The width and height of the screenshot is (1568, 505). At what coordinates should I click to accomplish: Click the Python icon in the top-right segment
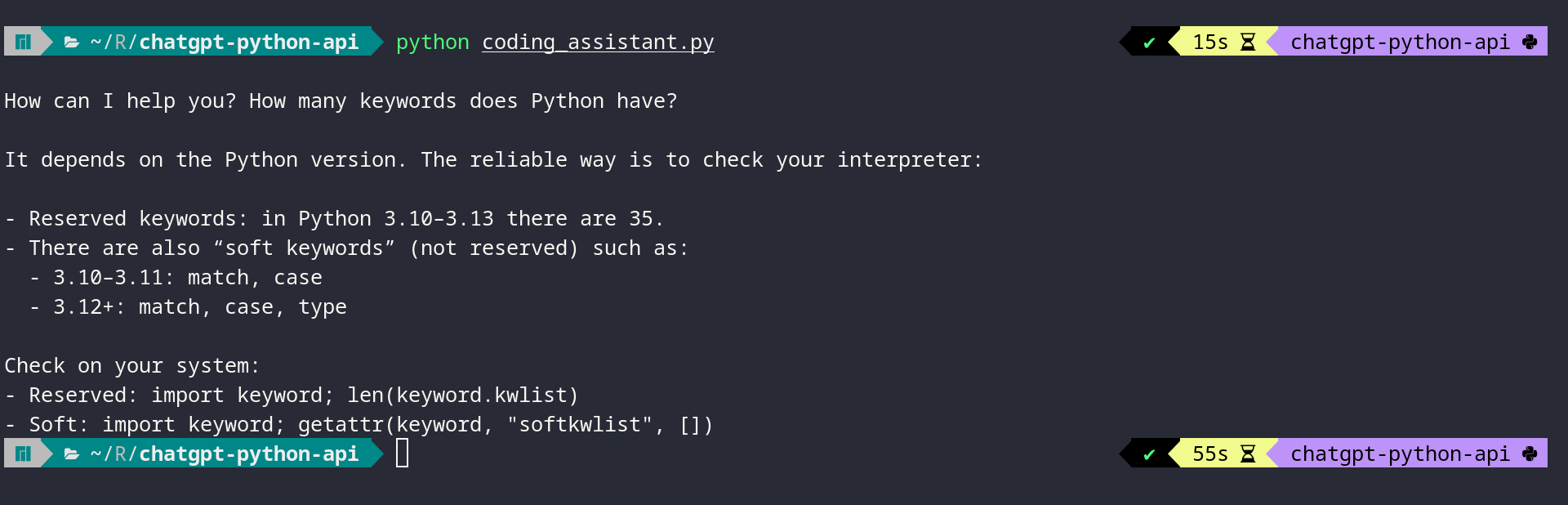(1530, 42)
